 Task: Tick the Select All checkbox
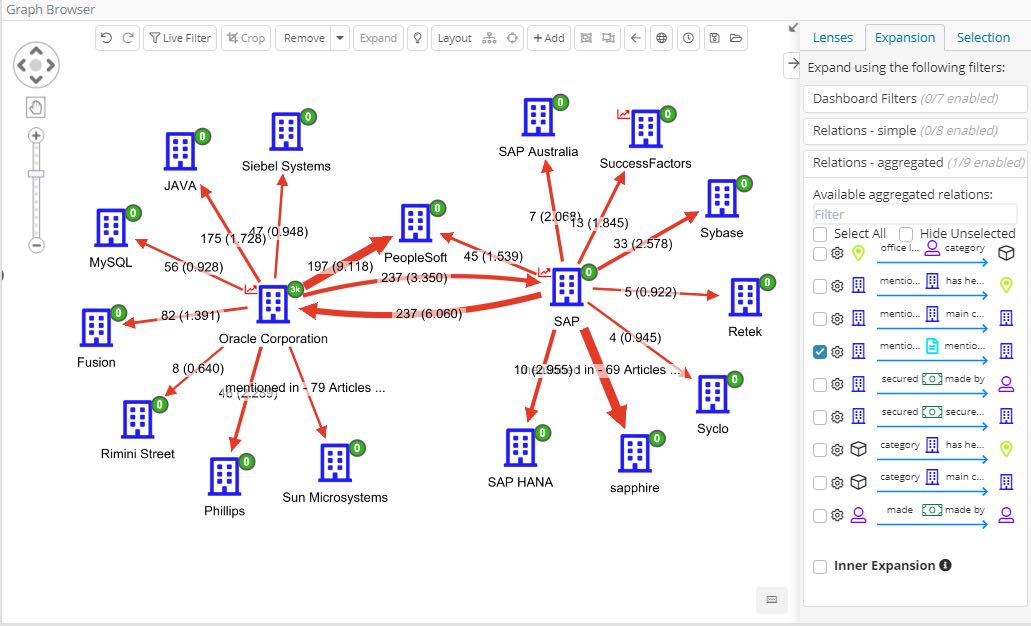(x=820, y=234)
